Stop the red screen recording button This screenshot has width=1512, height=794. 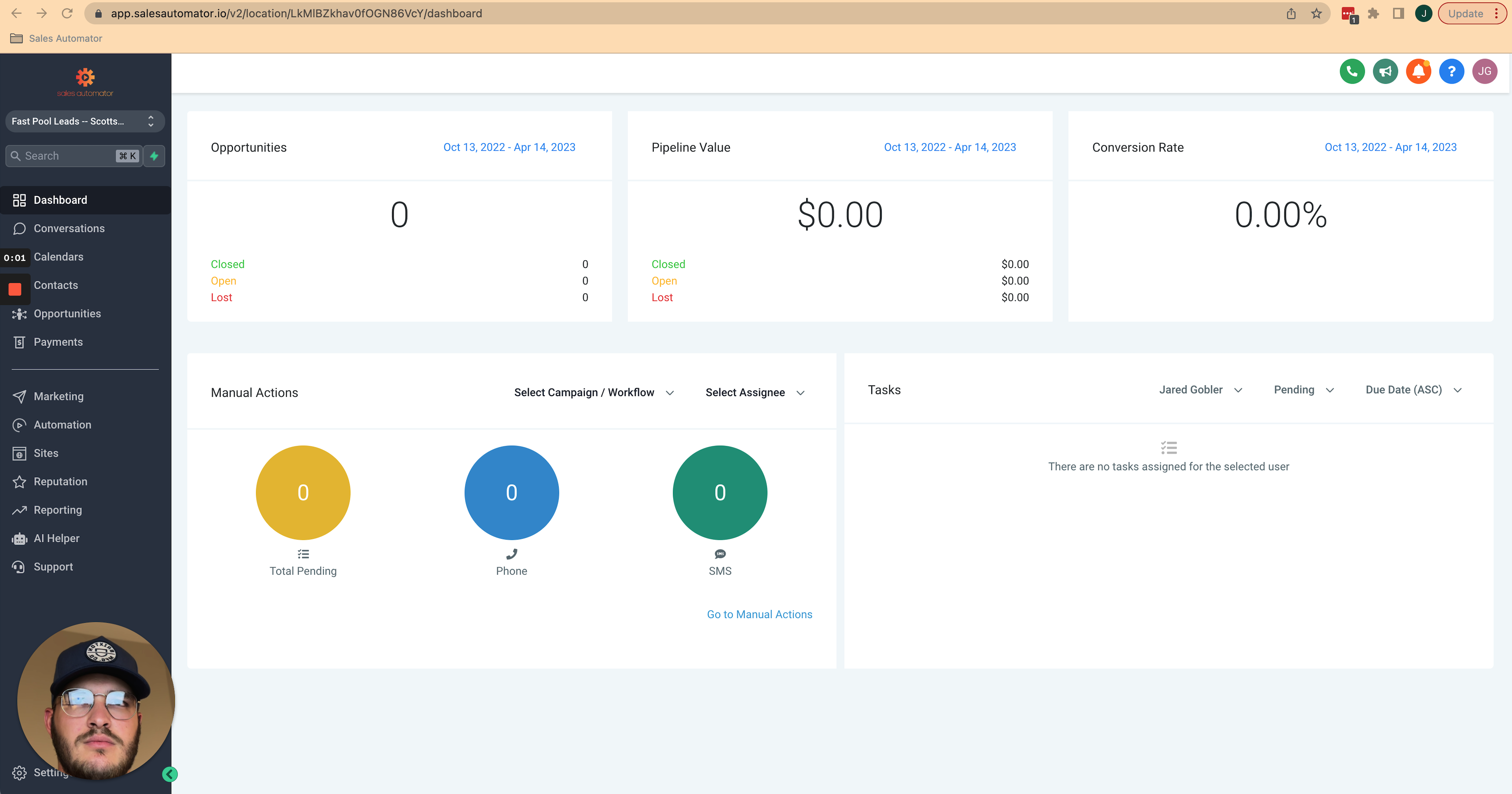tap(15, 289)
